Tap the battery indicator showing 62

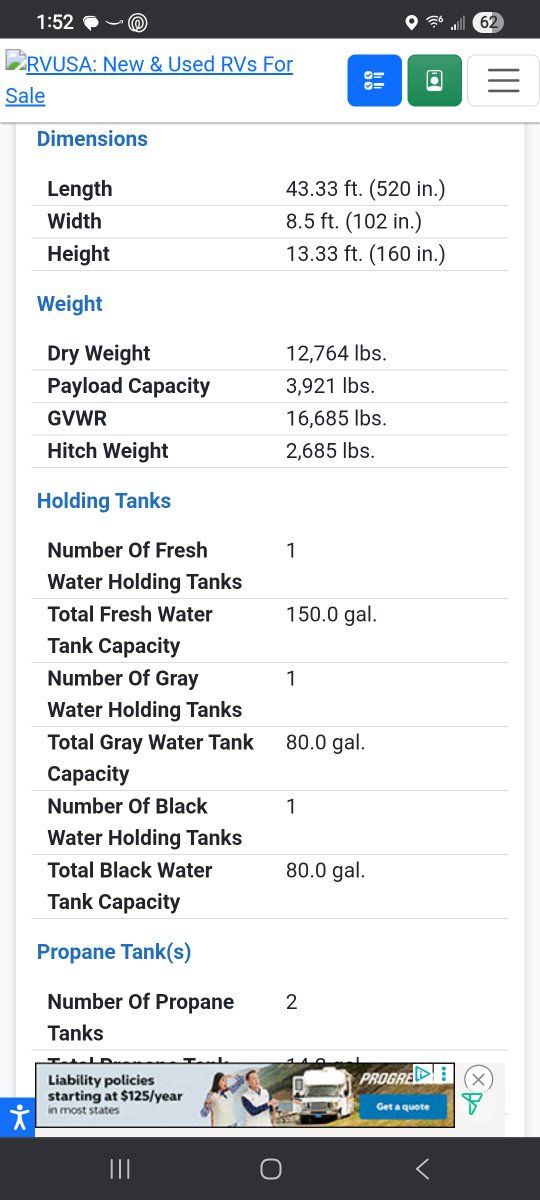pyautogui.click(x=488, y=22)
